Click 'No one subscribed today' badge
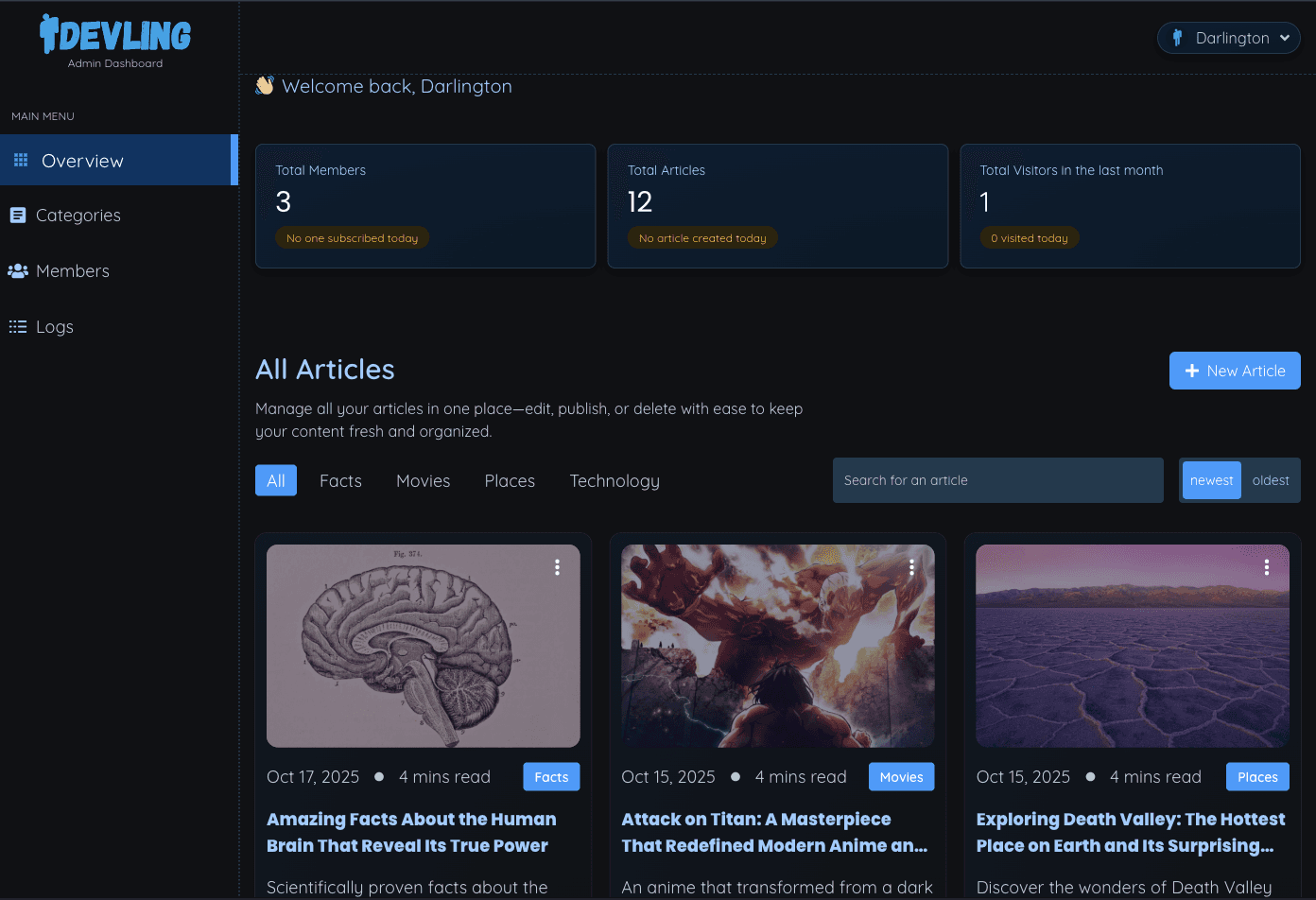This screenshot has width=1316, height=900. click(353, 238)
